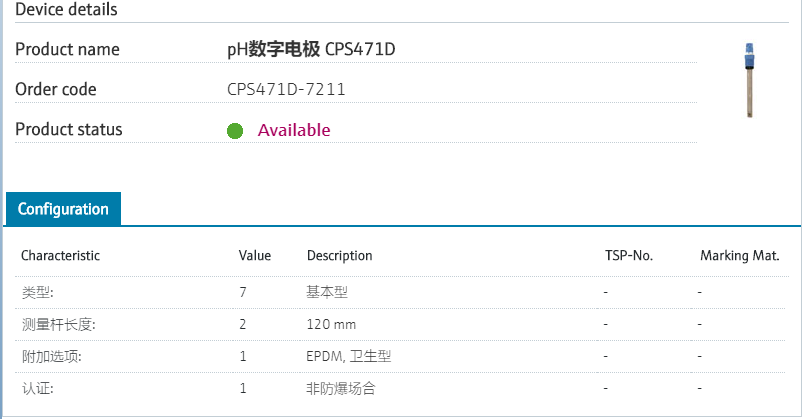Select the 类型 characteristic row
The height and width of the screenshot is (419, 805).
click(38, 292)
